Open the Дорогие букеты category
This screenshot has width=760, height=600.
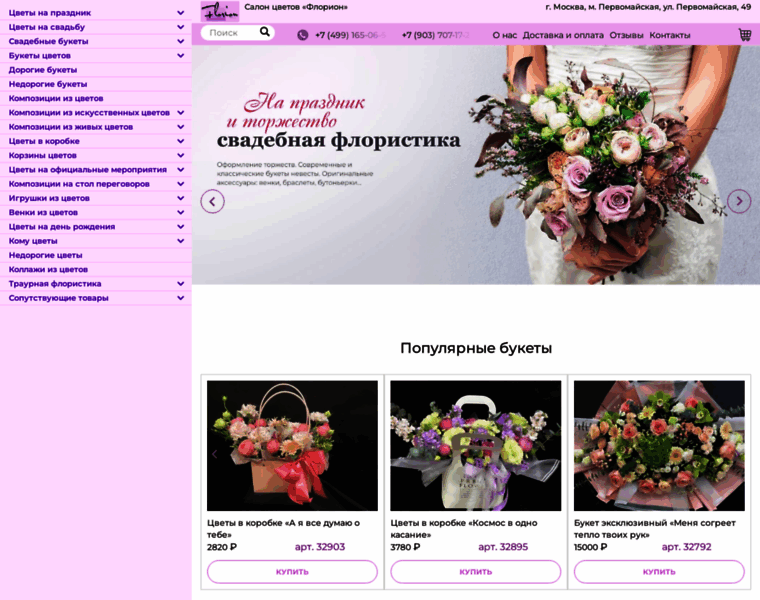pyautogui.click(x=43, y=70)
